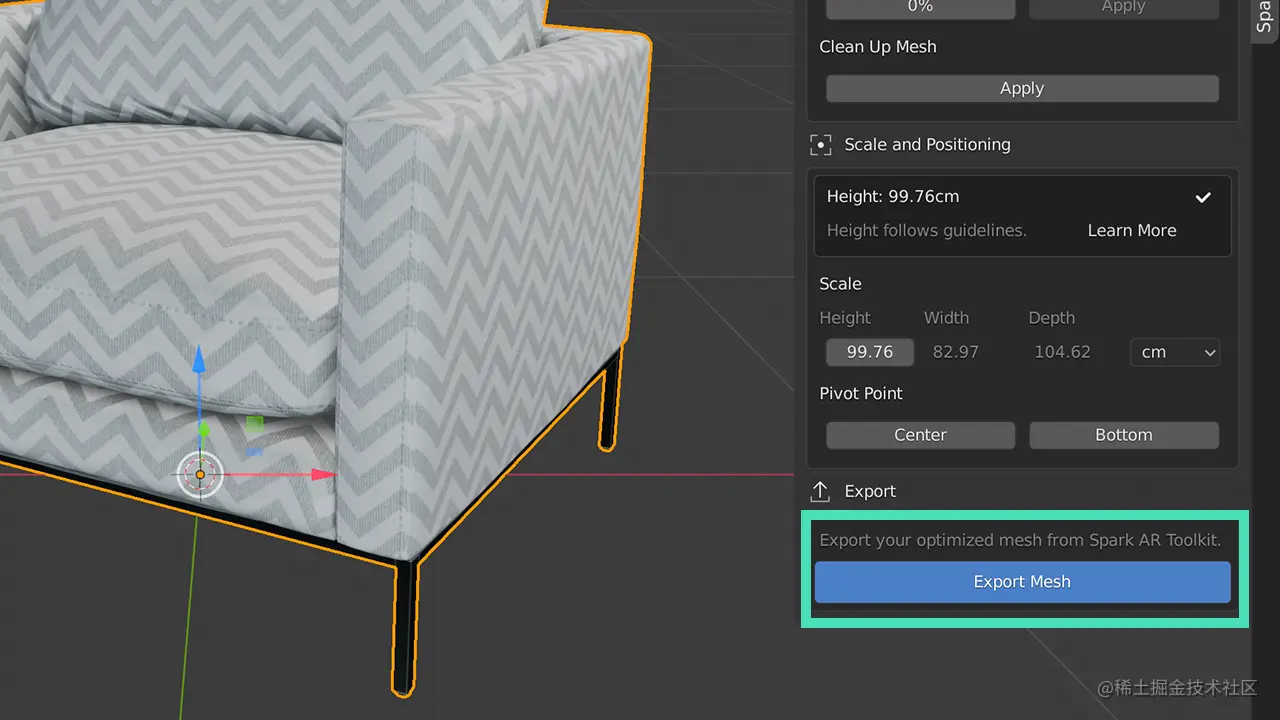The width and height of the screenshot is (1280, 720).
Task: Click the green plane handle on the gizmo
Action: coord(253,425)
